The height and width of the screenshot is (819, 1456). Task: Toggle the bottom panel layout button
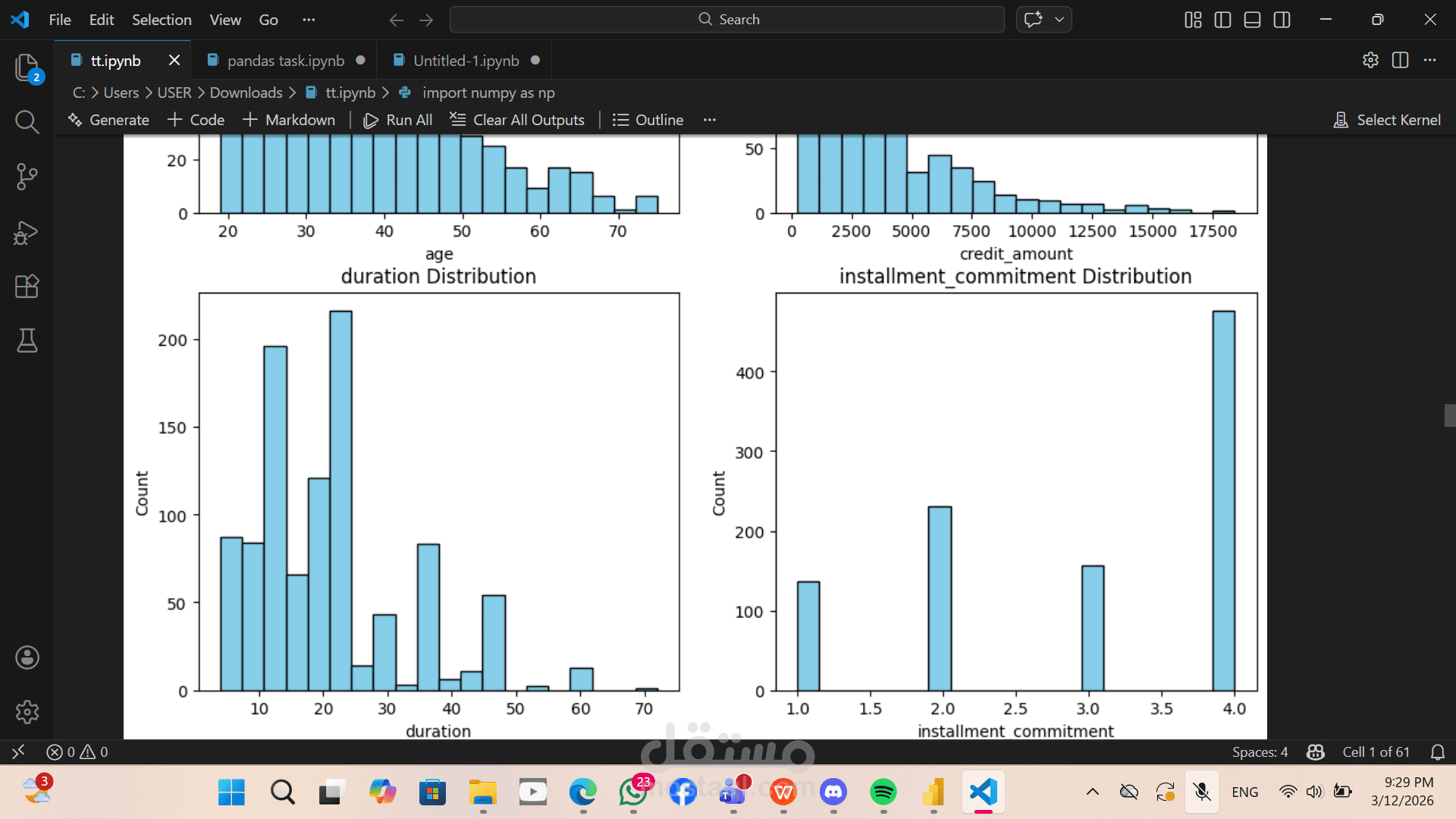click(1252, 20)
